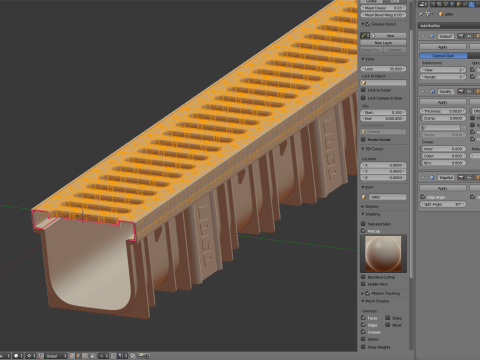Image resolution: width=480 pixels, height=360 pixels.
Task: Click the Subsurf modifier name field
Action: click(446, 36)
